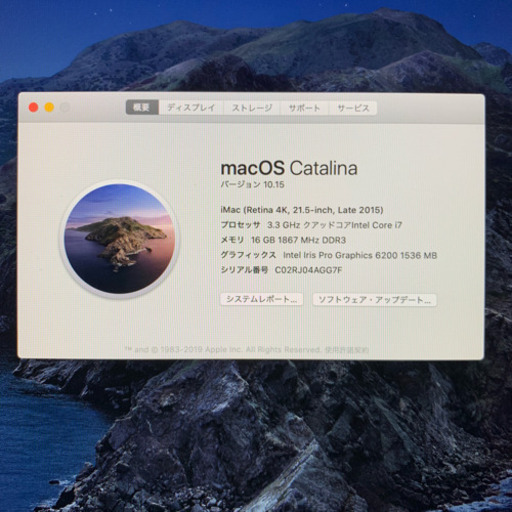
Task: Click the macOS Catalina title
Action: 289,168
